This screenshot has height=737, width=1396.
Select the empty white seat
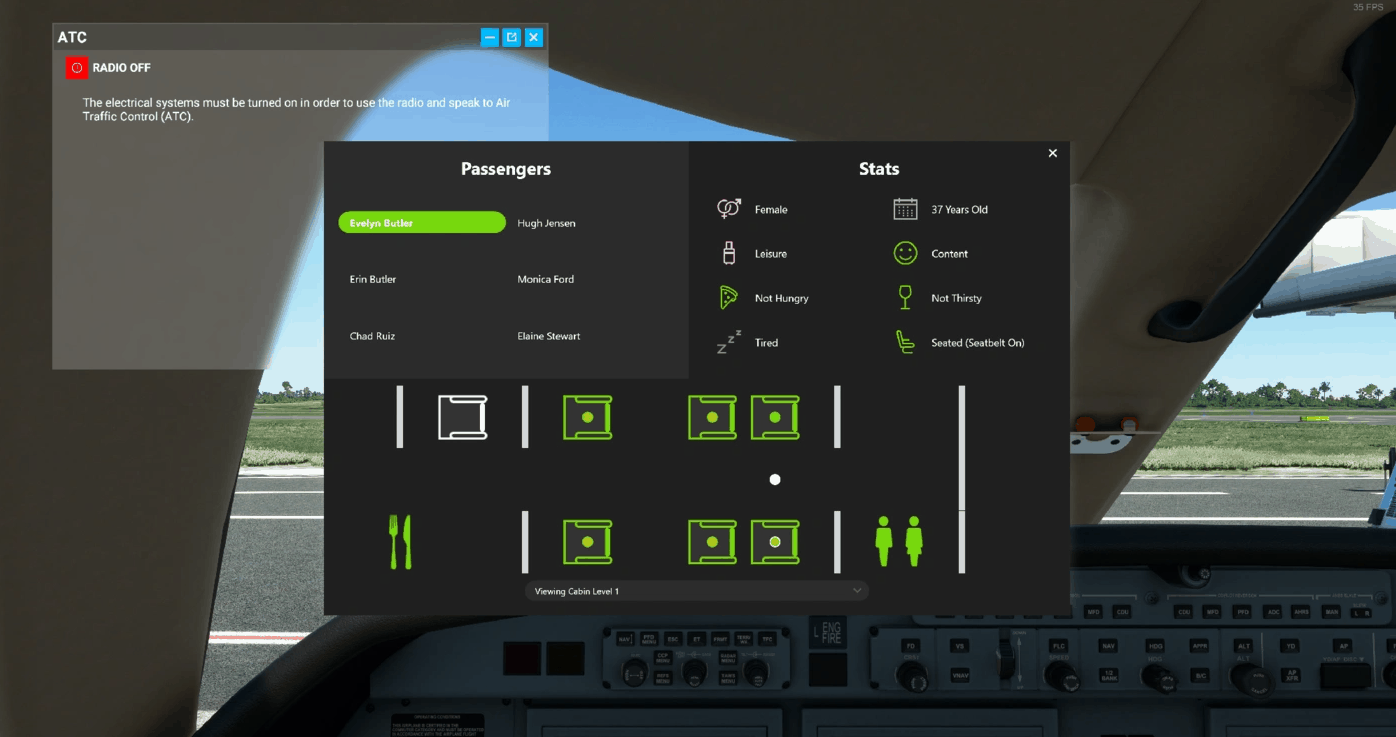462,417
